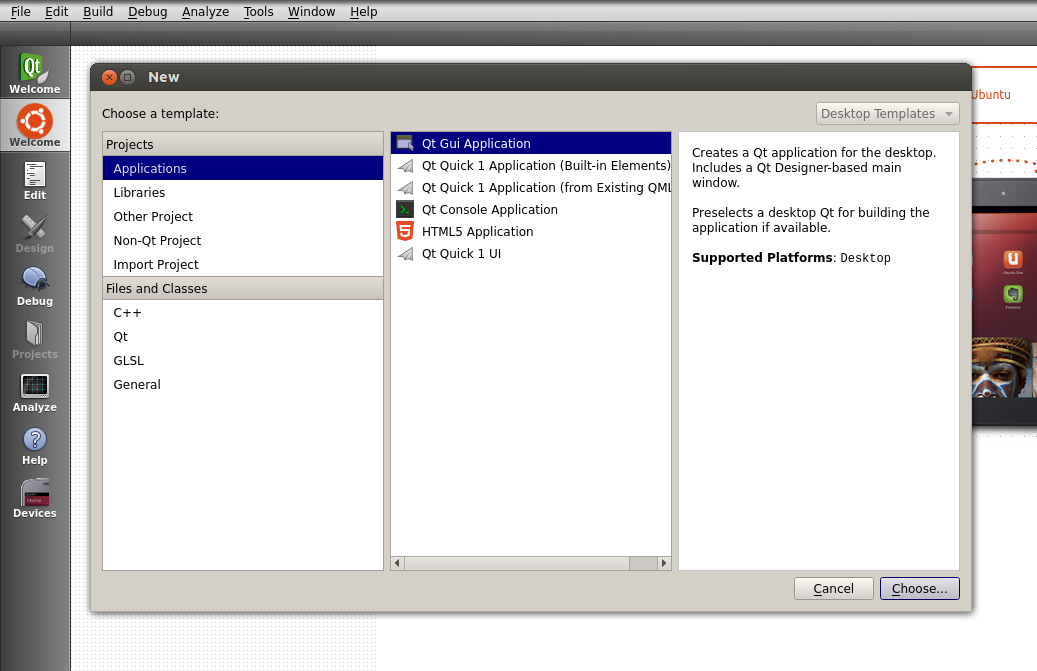Image resolution: width=1037 pixels, height=671 pixels.
Task: Switch to Debug mode in sidebar
Action: pyautogui.click(x=35, y=286)
